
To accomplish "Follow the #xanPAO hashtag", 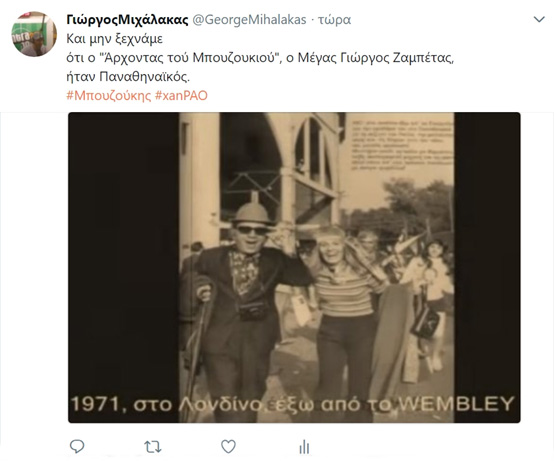I will (x=181, y=96).
